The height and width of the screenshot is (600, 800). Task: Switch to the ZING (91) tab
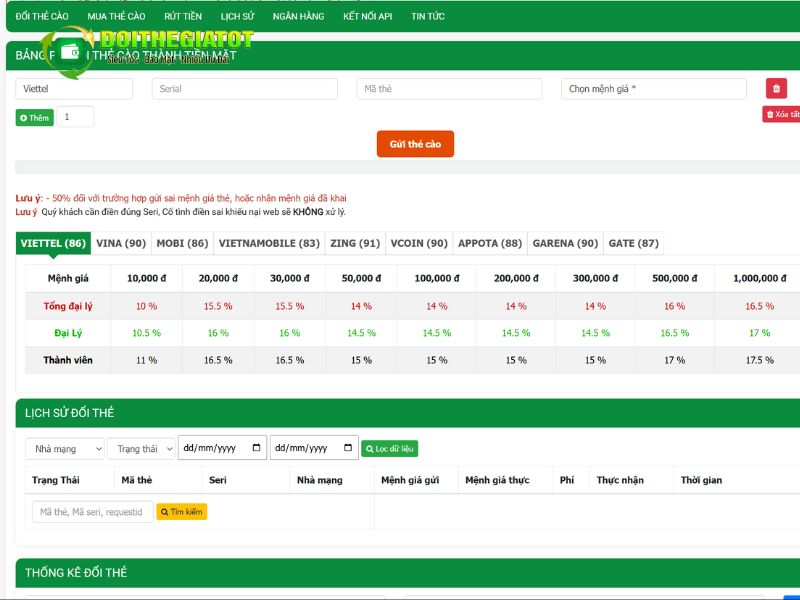point(355,243)
